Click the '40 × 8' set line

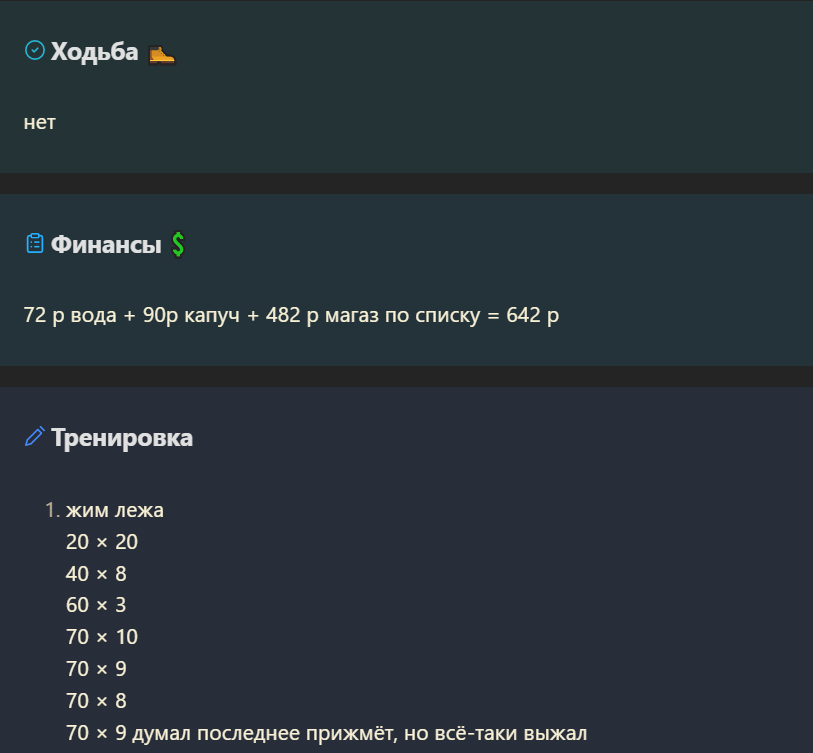pos(96,574)
